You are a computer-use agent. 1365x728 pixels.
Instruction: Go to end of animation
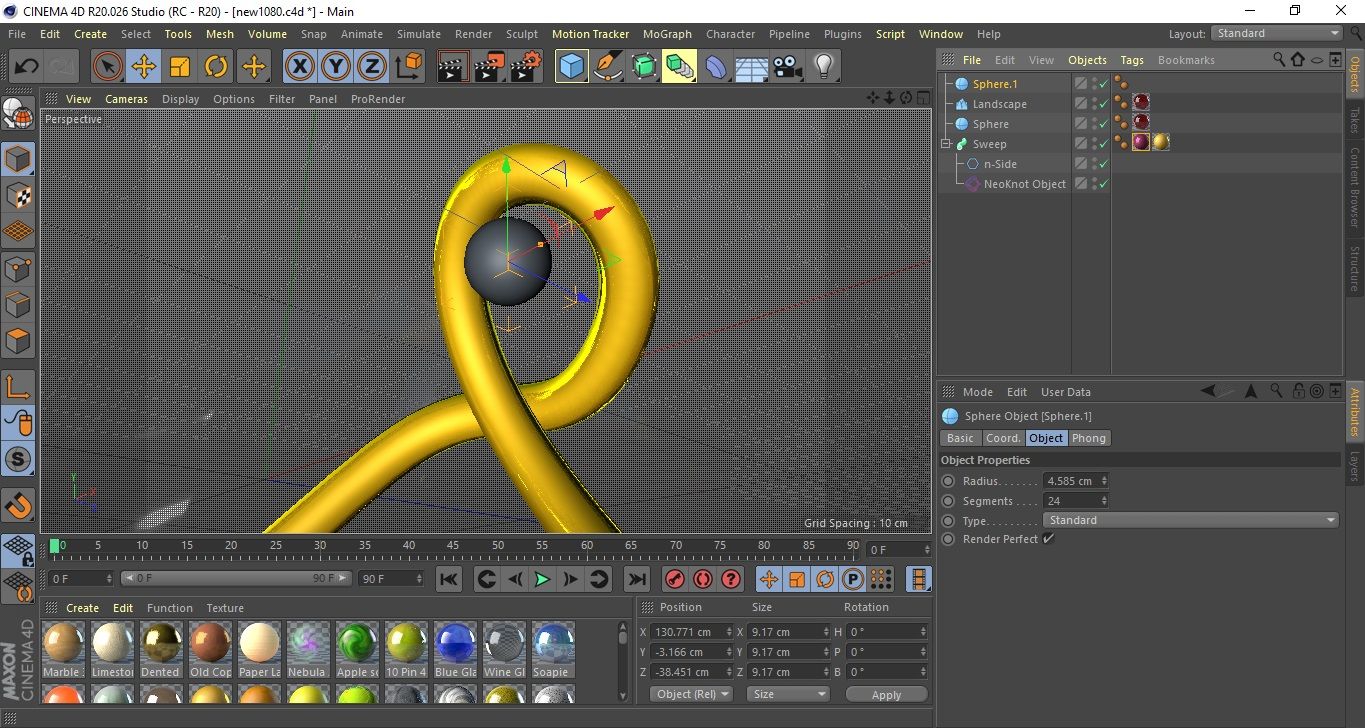point(636,579)
